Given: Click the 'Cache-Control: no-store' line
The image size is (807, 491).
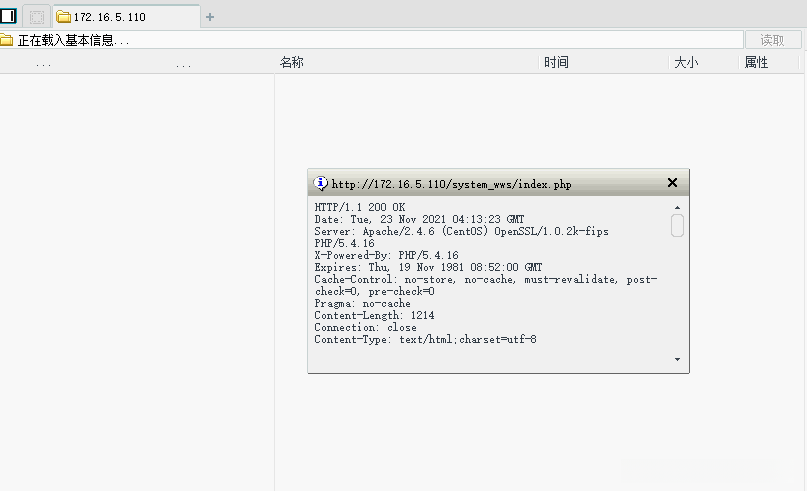Looking at the screenshot, I should click(486, 279).
